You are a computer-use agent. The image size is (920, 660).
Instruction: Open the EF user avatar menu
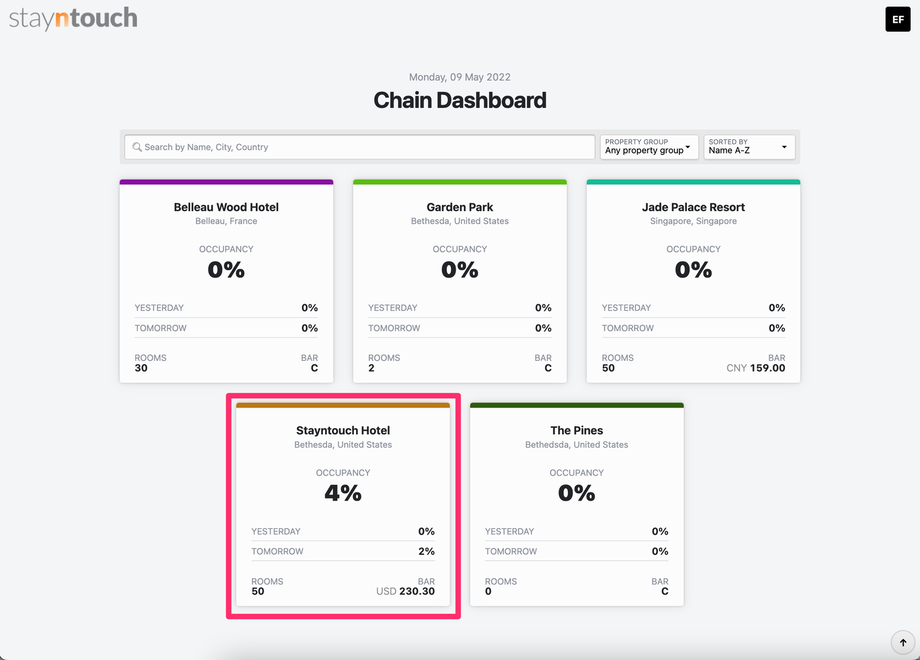897,19
